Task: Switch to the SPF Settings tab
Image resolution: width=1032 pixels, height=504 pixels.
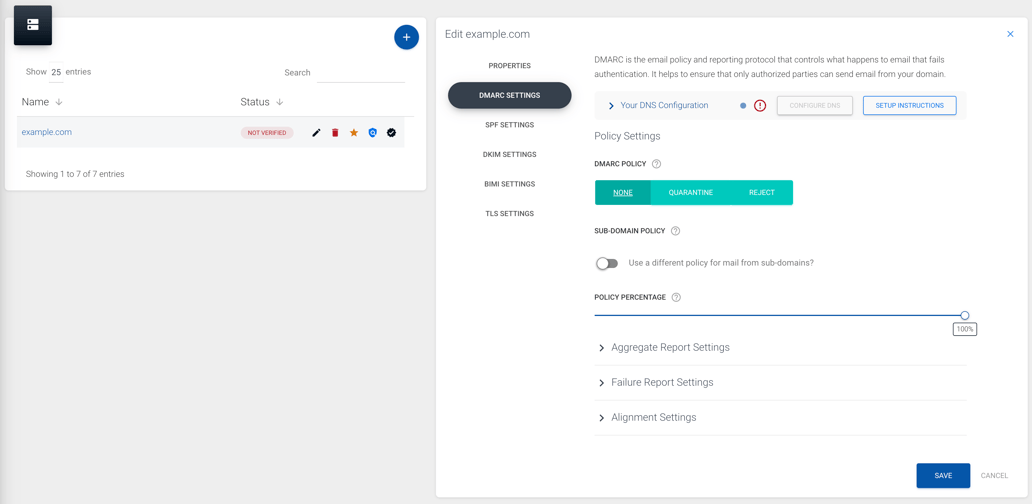Action: click(x=509, y=125)
